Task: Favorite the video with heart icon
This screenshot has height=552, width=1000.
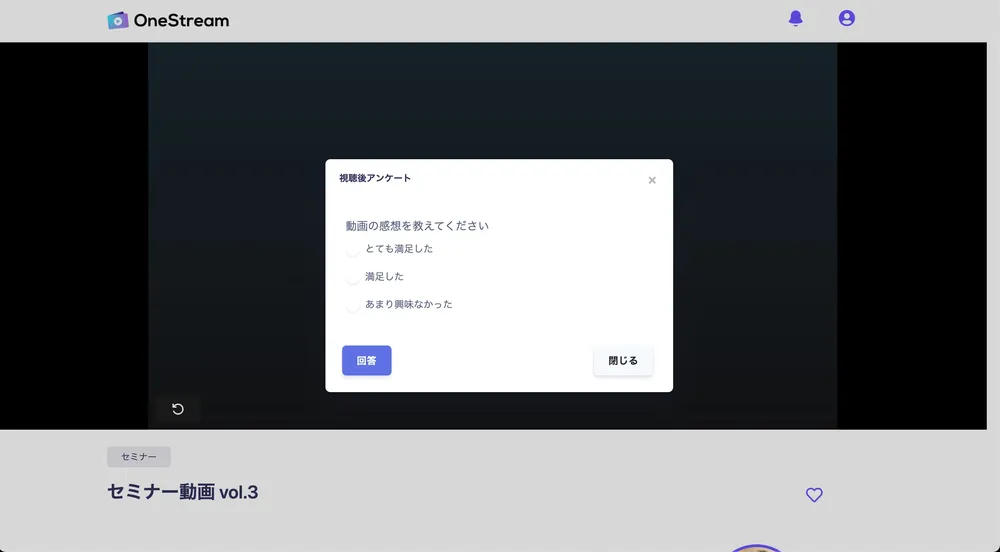Action: (814, 495)
